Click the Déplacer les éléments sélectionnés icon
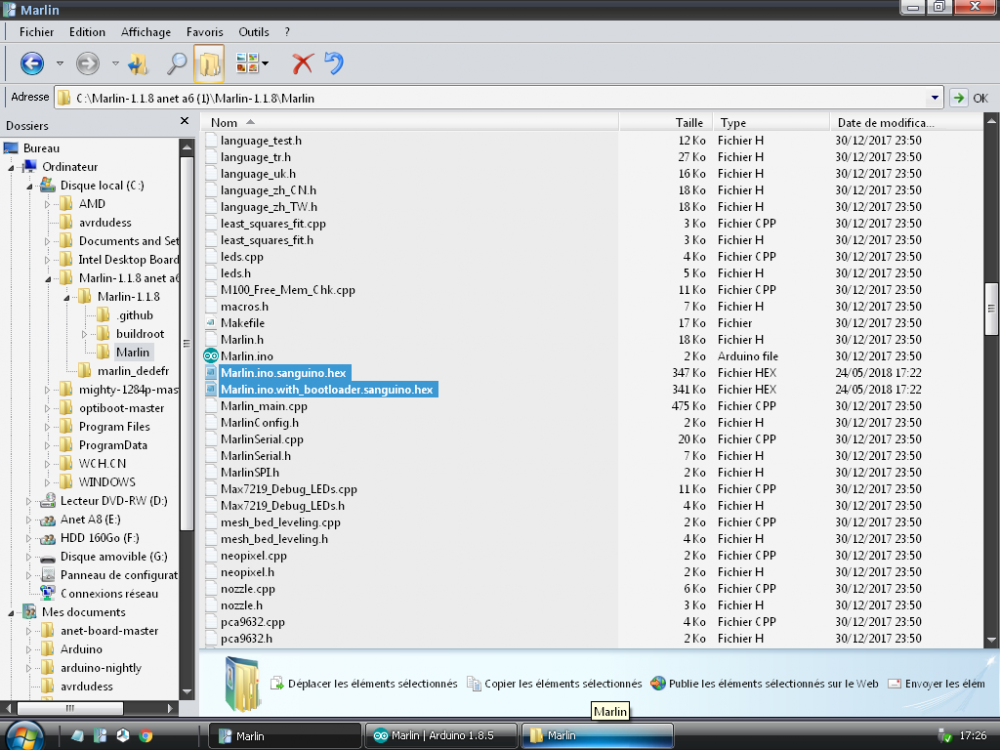 tap(277, 684)
